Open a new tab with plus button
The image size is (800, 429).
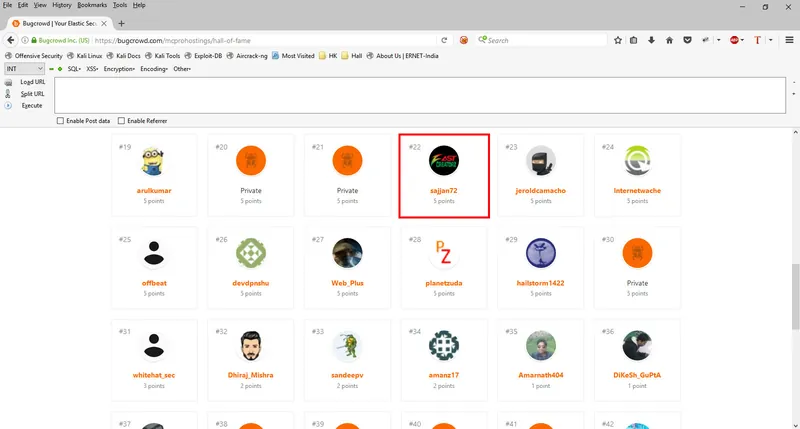[121, 23]
